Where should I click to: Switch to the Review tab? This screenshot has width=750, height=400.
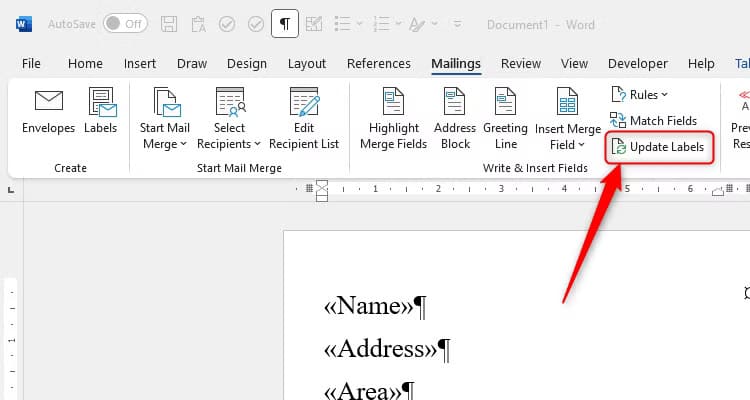tap(521, 64)
